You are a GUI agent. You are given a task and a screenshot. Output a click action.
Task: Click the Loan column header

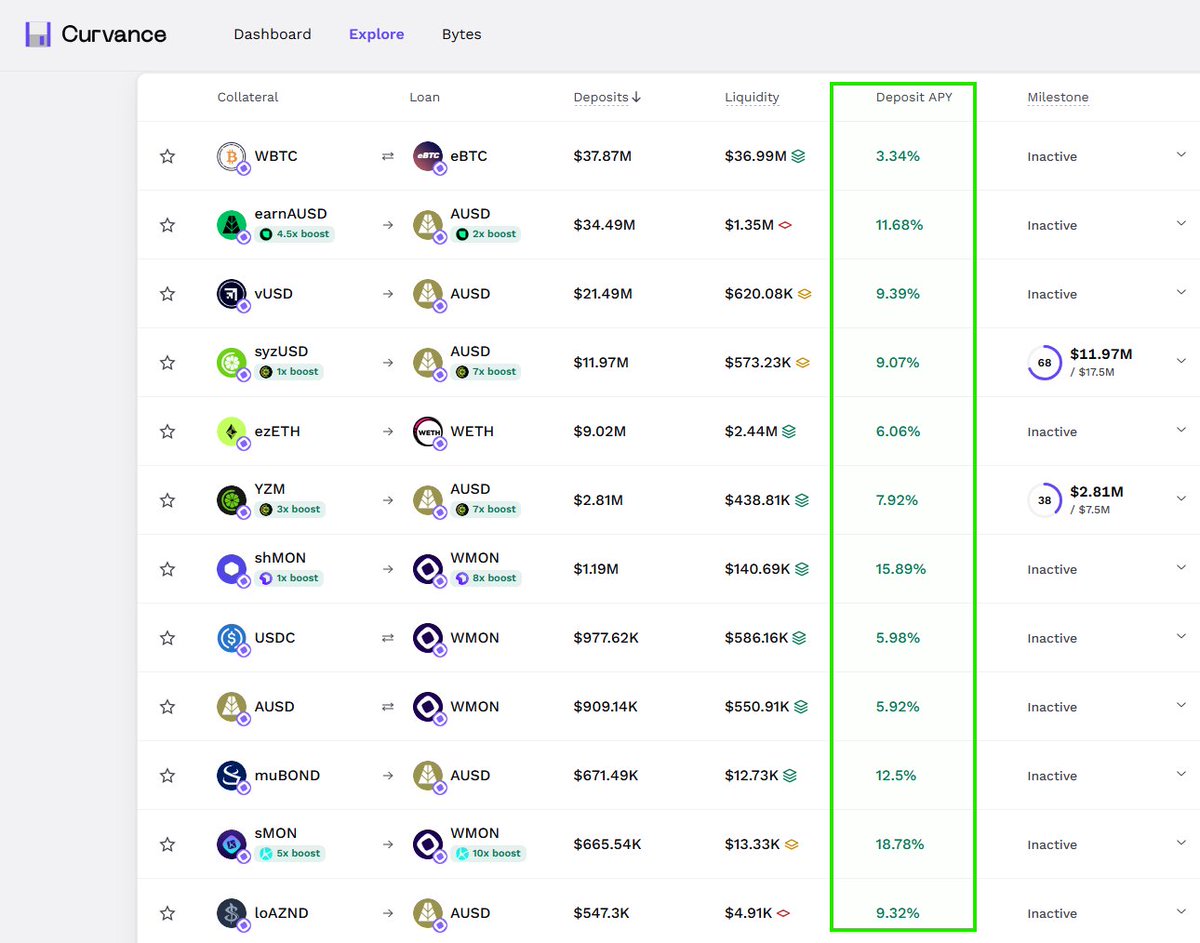[x=424, y=97]
